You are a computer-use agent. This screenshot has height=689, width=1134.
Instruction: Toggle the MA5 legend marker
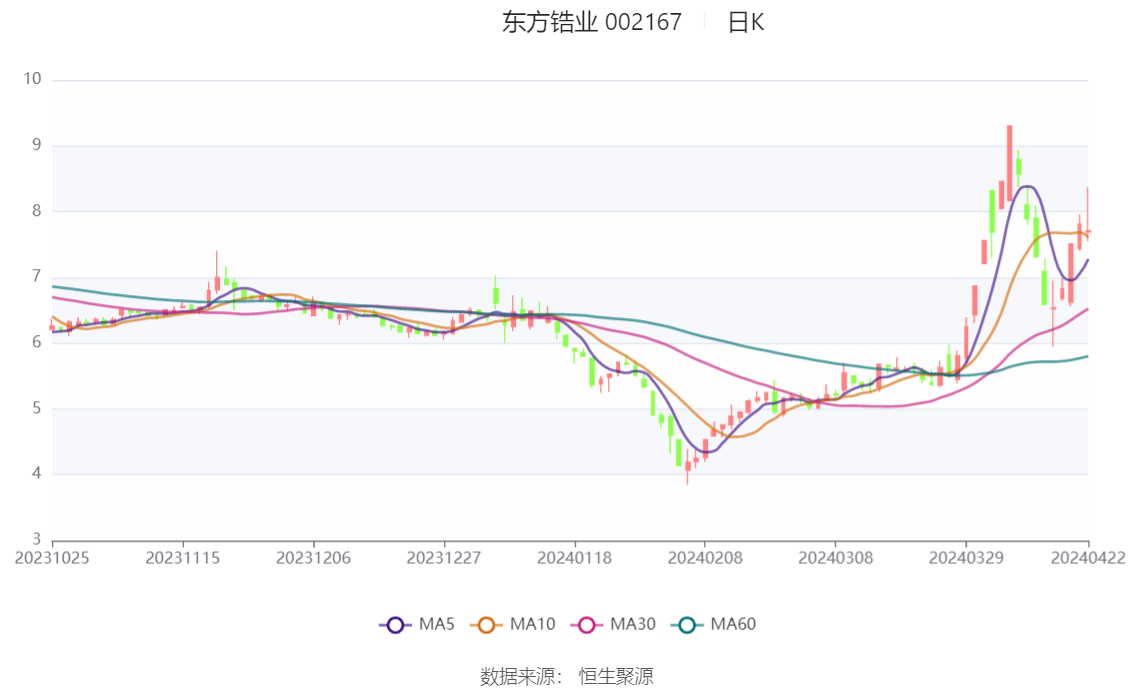[395, 625]
